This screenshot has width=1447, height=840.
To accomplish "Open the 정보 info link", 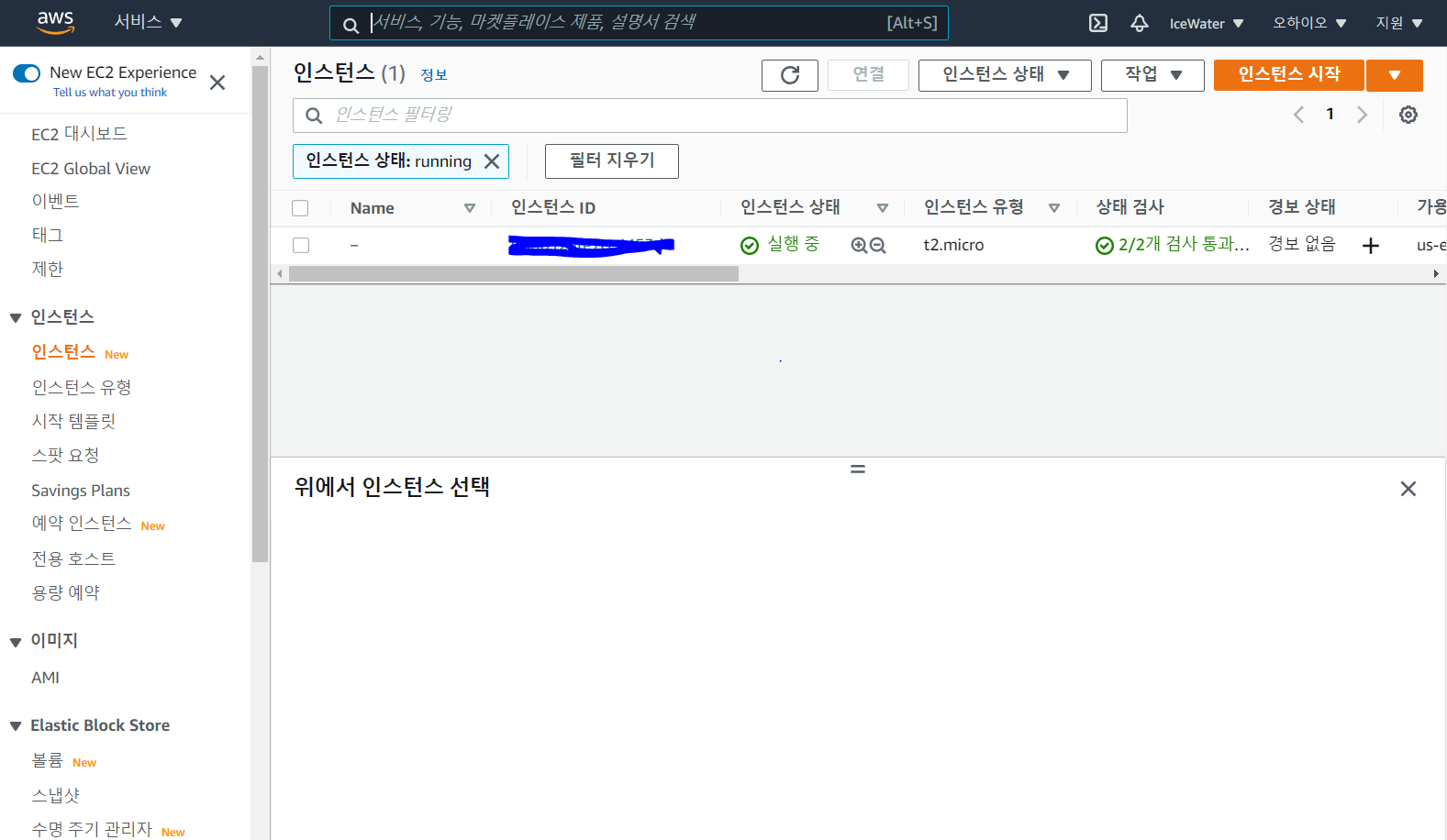I will 434,75.
